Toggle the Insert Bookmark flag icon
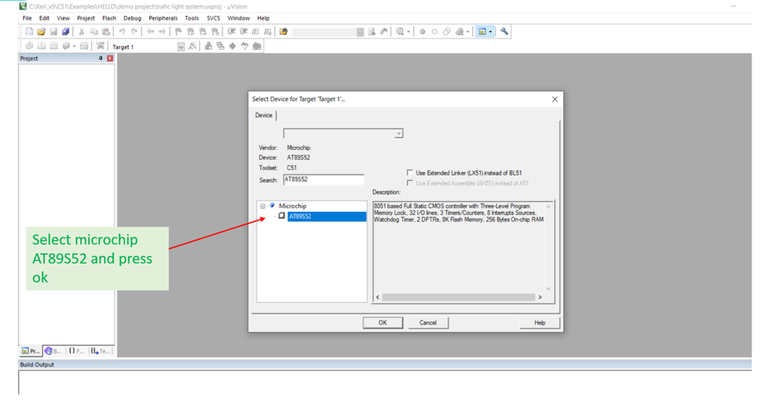 coord(178,31)
